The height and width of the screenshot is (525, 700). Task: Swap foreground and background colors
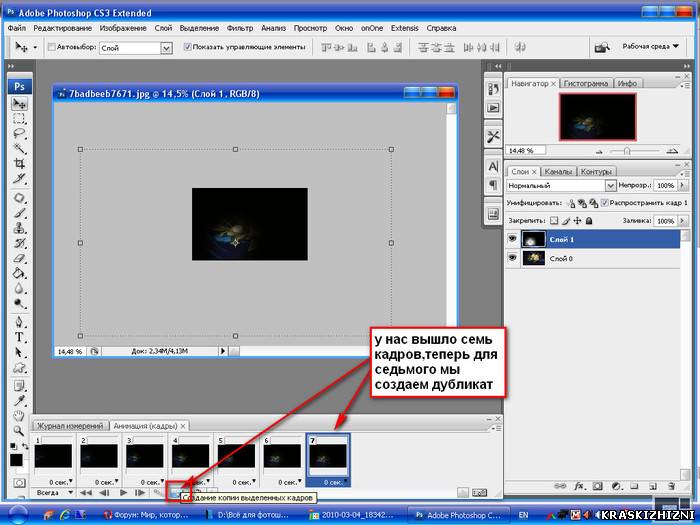25,446
